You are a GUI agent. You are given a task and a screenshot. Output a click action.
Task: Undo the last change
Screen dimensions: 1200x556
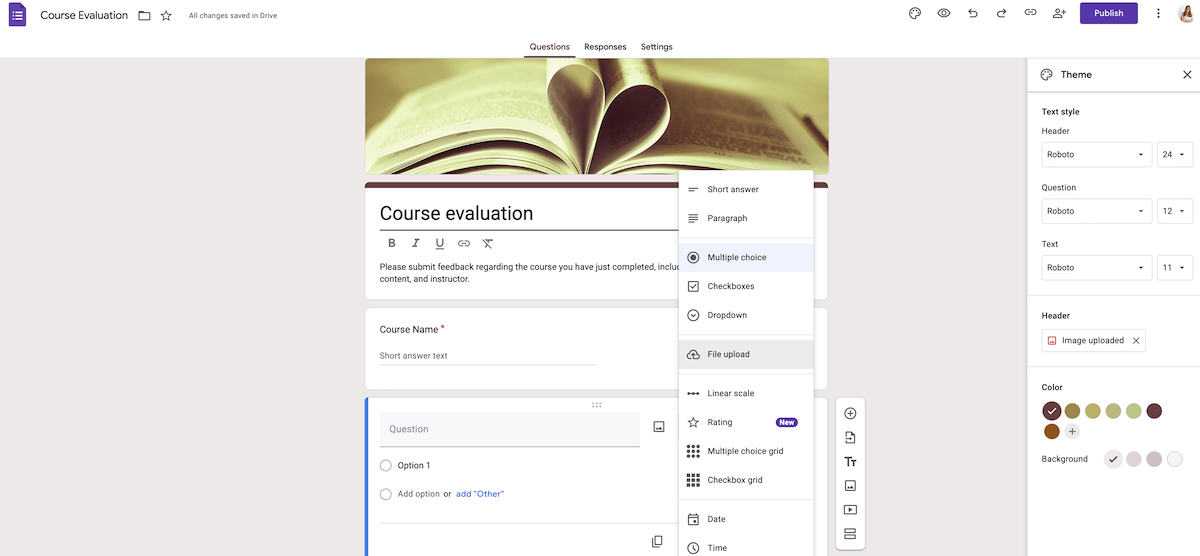tap(972, 13)
